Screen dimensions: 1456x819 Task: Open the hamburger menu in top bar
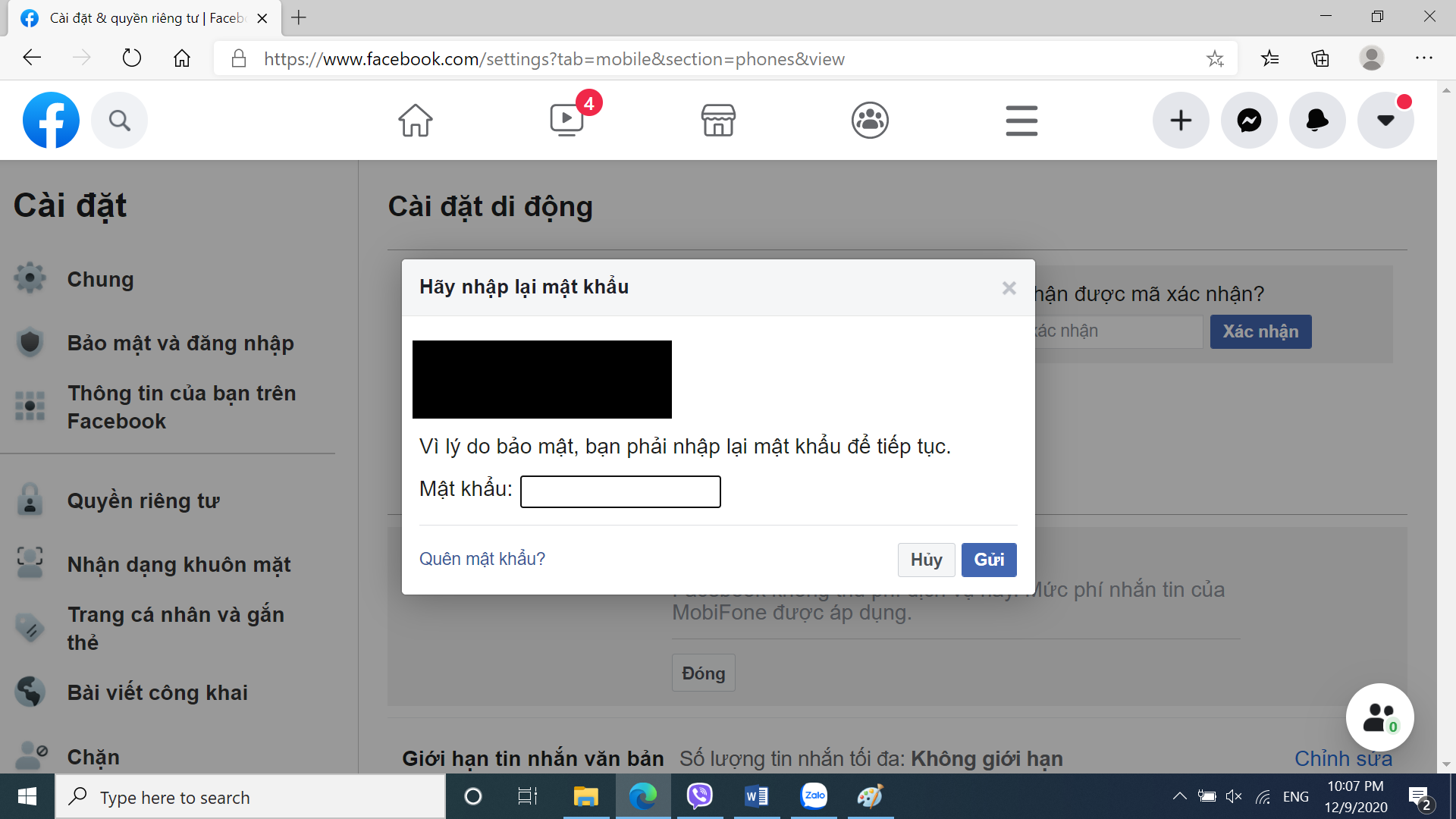(x=1021, y=120)
